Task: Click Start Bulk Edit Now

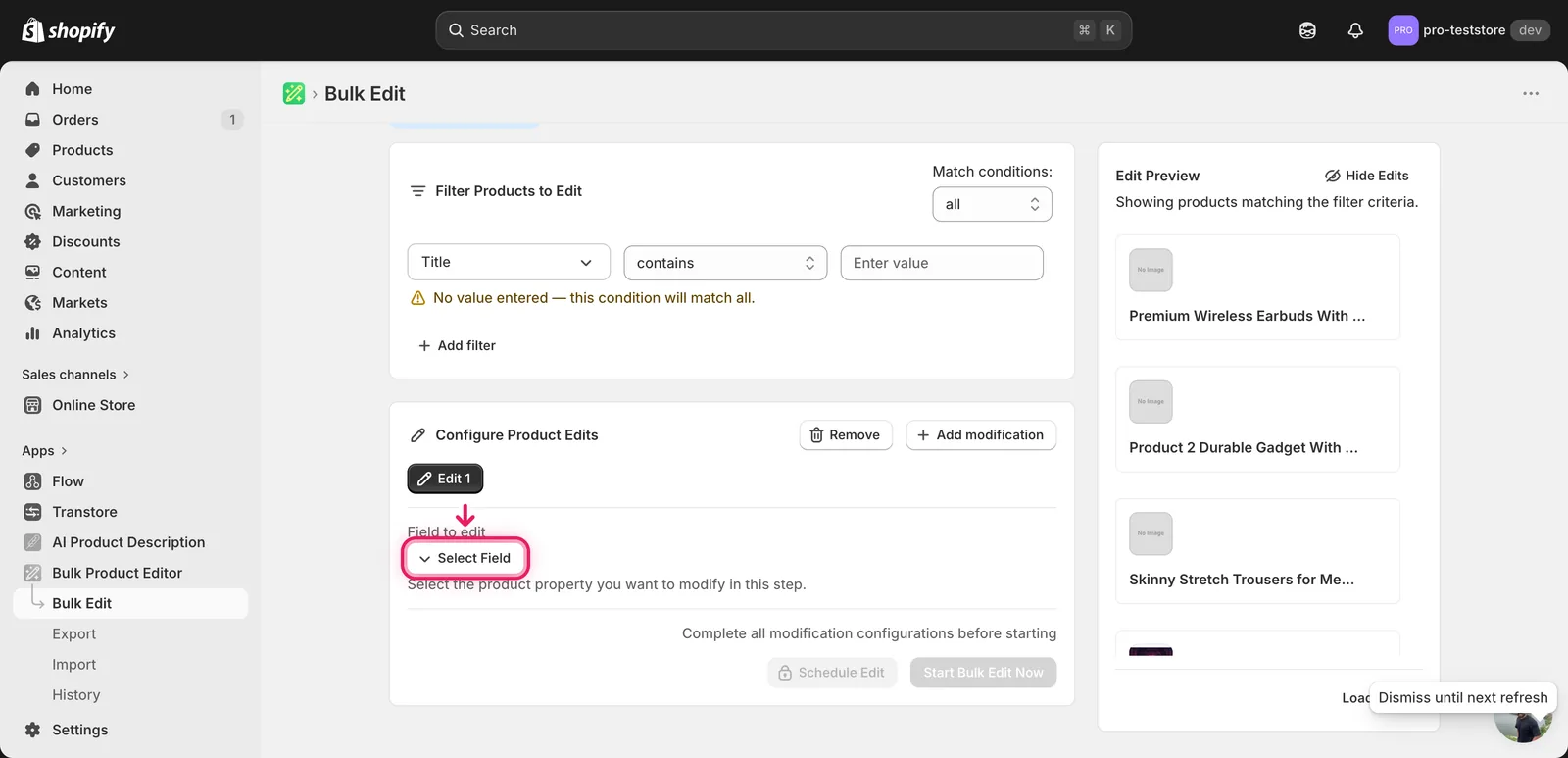Action: click(983, 673)
